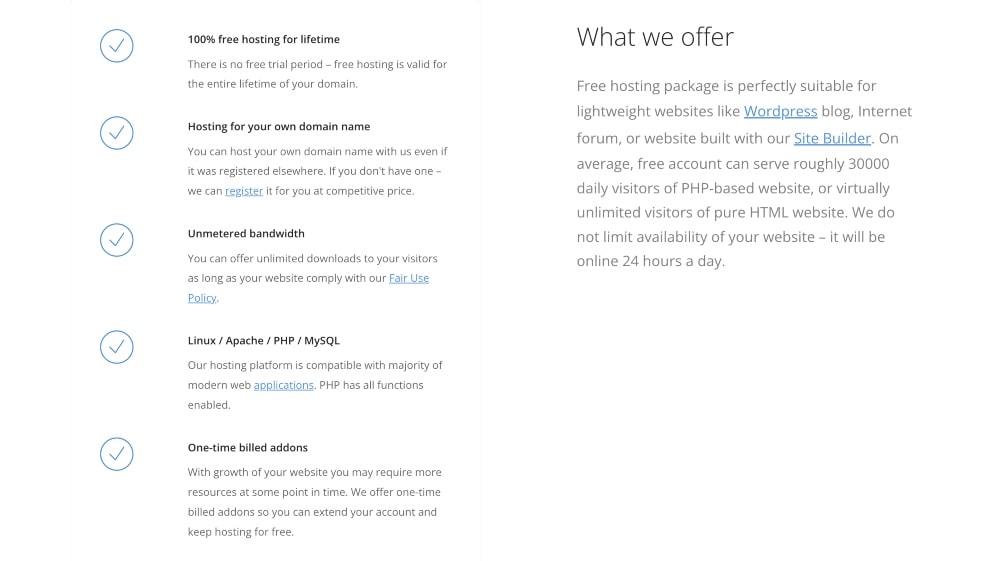Click the text "online 24 hours a day"

coord(650,262)
